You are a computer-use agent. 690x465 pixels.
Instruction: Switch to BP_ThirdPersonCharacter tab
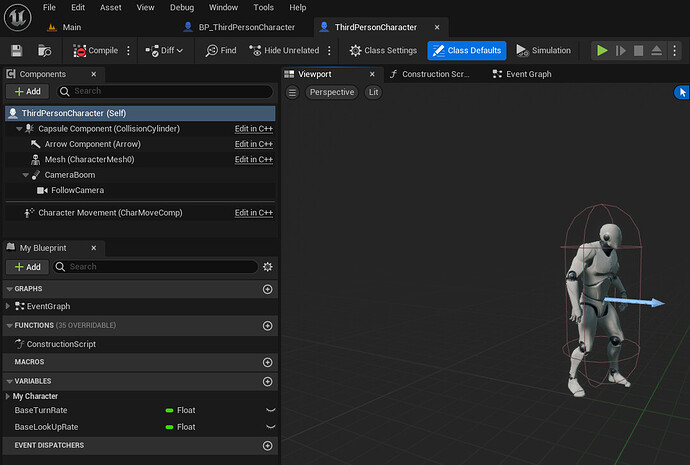tap(239, 27)
